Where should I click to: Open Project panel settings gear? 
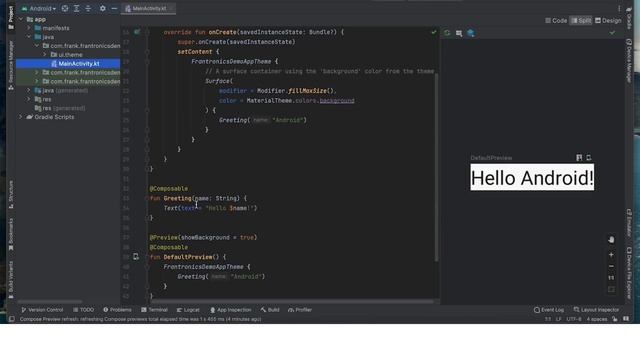[x=102, y=8]
